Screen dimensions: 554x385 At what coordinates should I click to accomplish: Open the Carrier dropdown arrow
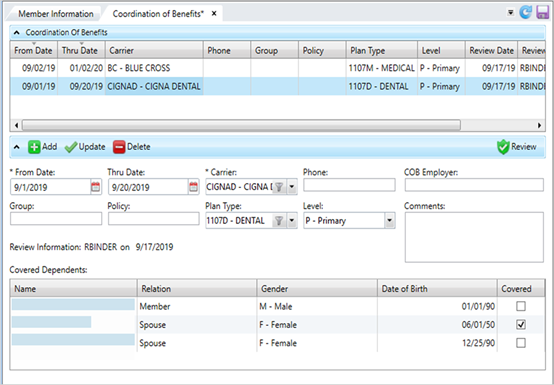click(292, 187)
